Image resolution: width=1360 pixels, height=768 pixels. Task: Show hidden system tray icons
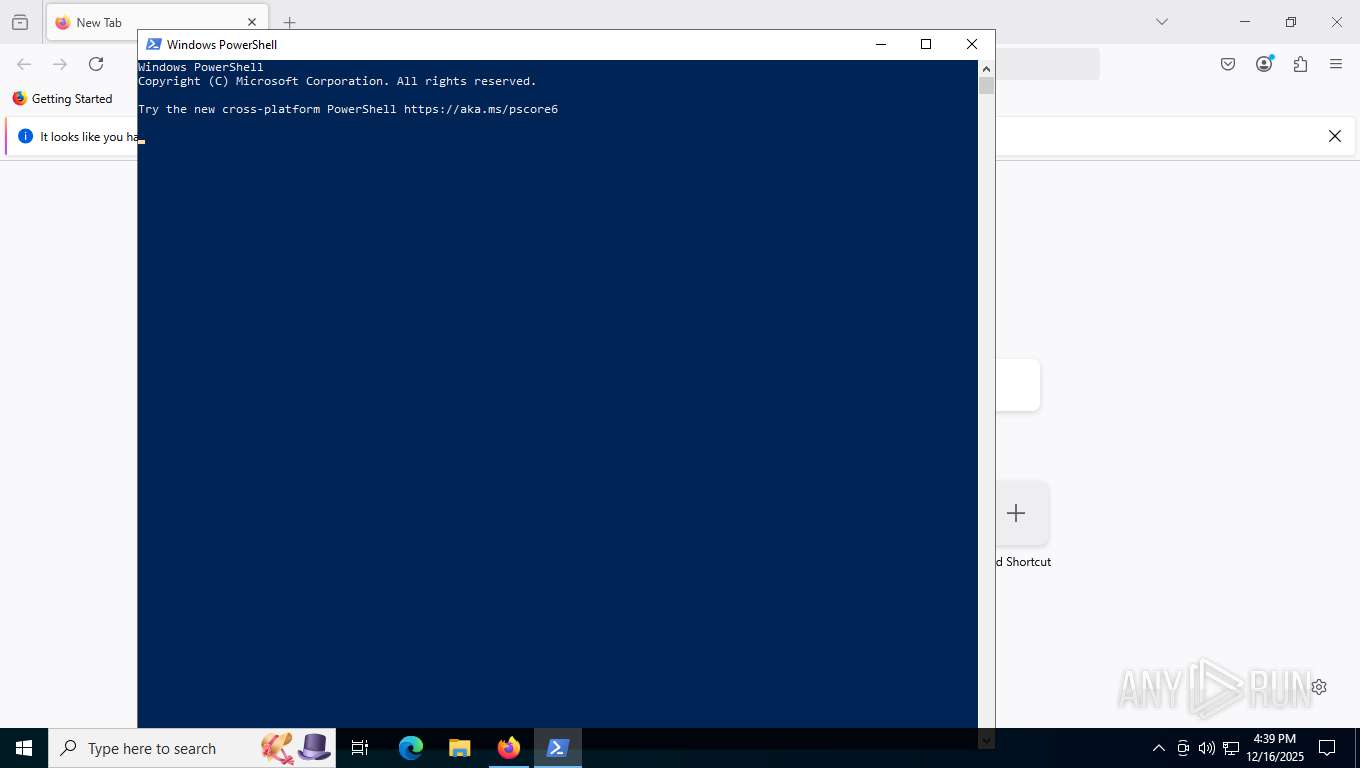coord(1159,748)
